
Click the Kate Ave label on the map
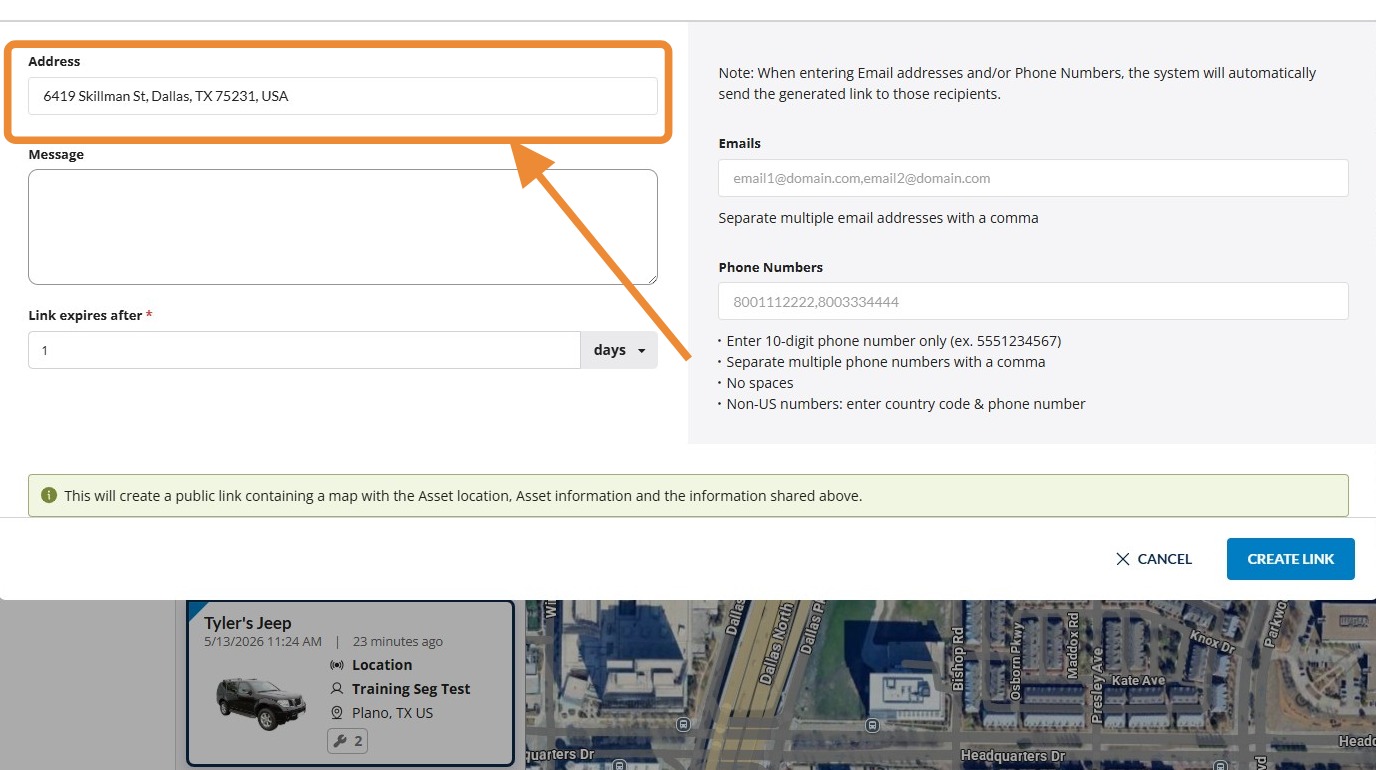(x=1139, y=680)
